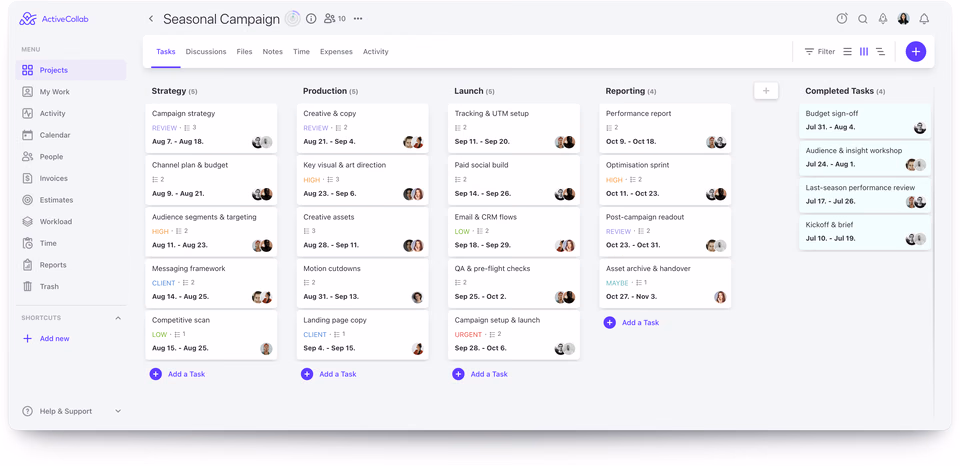
Task: Open completed task Kickoff & brief
Action: click(x=864, y=232)
